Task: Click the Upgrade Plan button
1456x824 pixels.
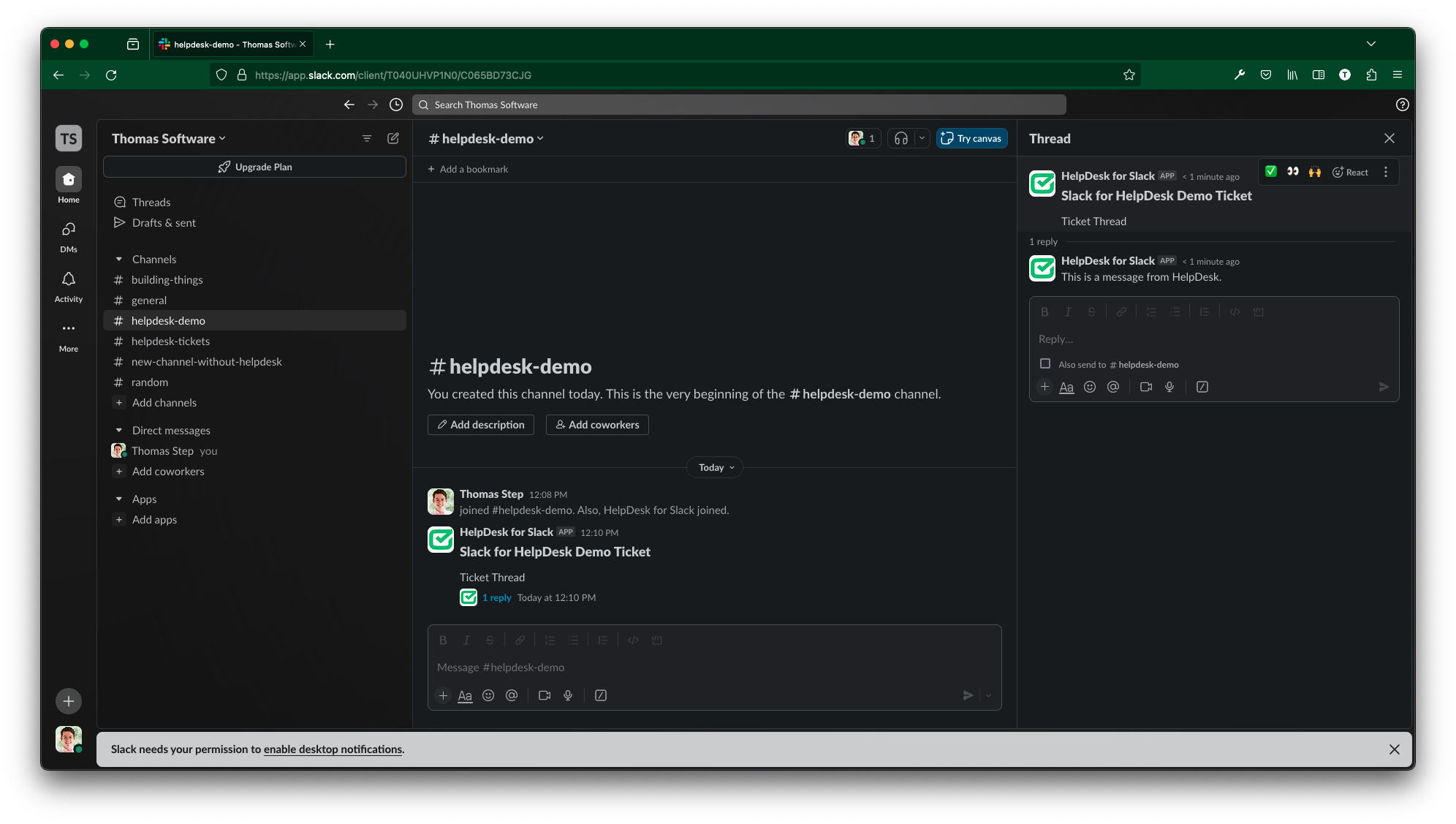Action: pos(254,167)
